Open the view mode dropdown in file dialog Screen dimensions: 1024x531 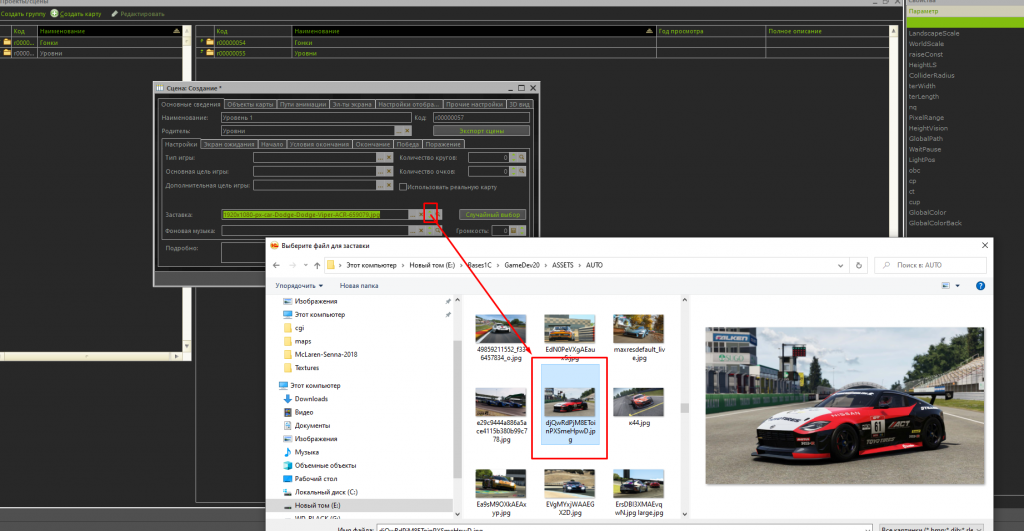(959, 285)
